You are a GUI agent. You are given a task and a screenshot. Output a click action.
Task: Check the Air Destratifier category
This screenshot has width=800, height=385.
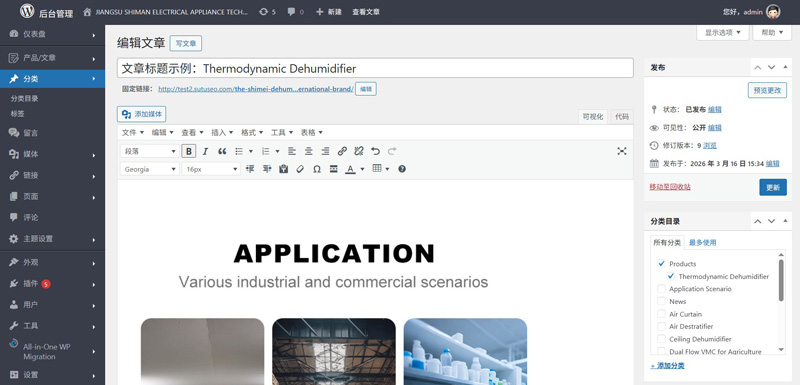coord(662,326)
